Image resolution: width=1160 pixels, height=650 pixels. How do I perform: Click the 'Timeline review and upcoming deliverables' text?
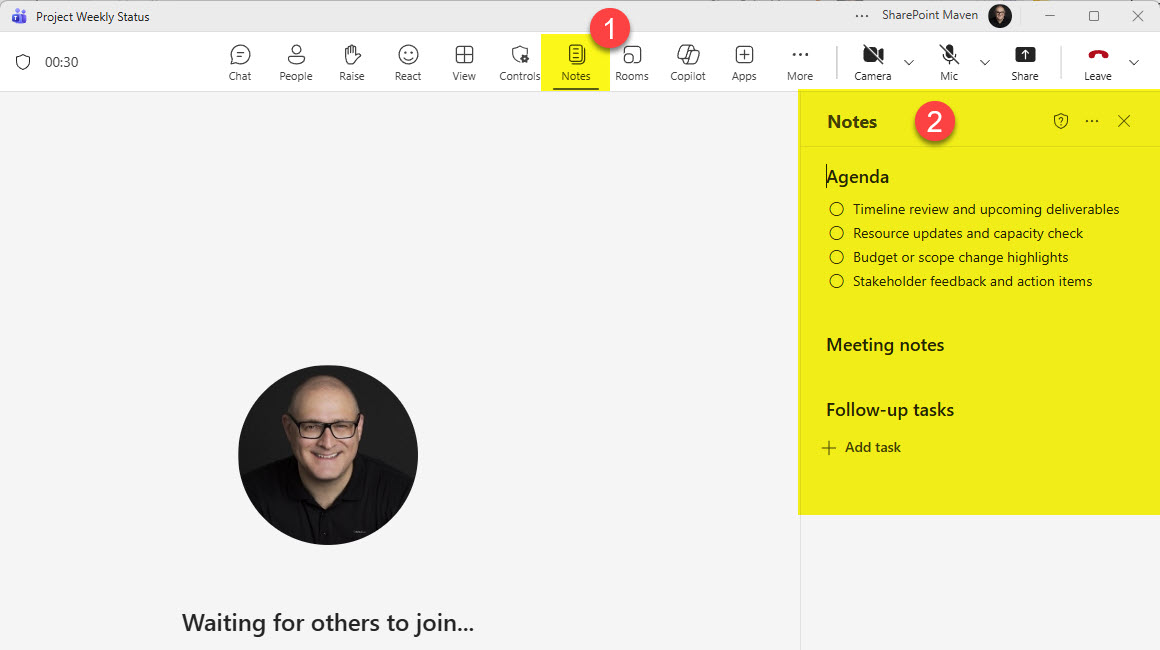tap(986, 209)
